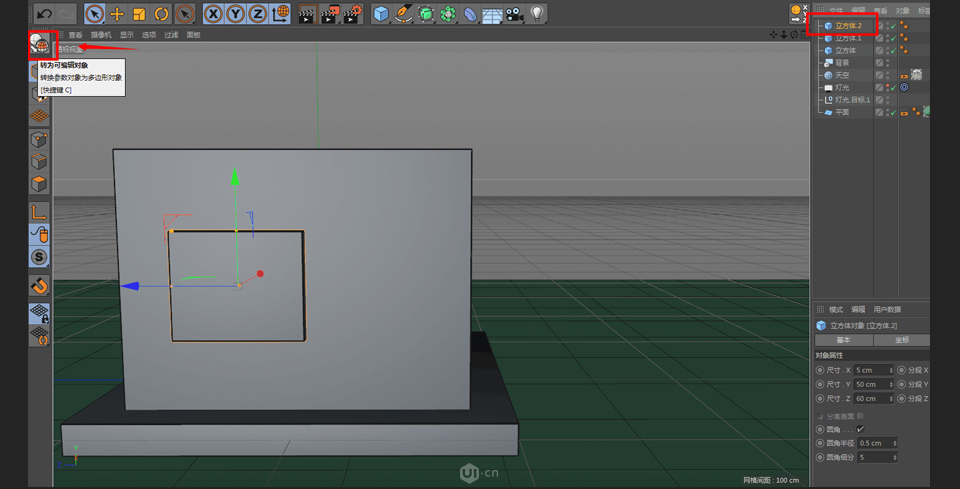Open the Light object icon
Screen dimensions: 960x489
click(x=538, y=14)
